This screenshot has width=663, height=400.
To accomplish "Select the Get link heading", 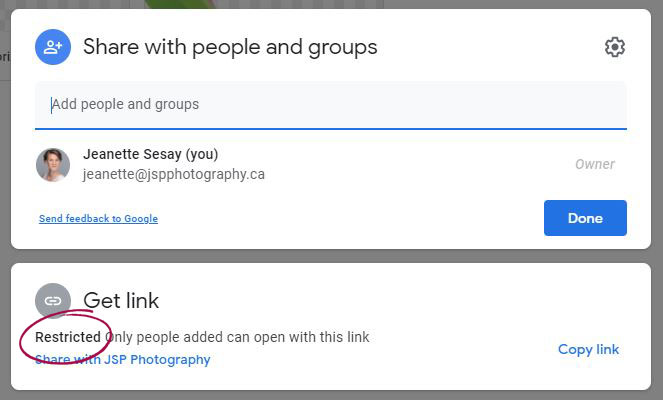I will (x=121, y=301).
